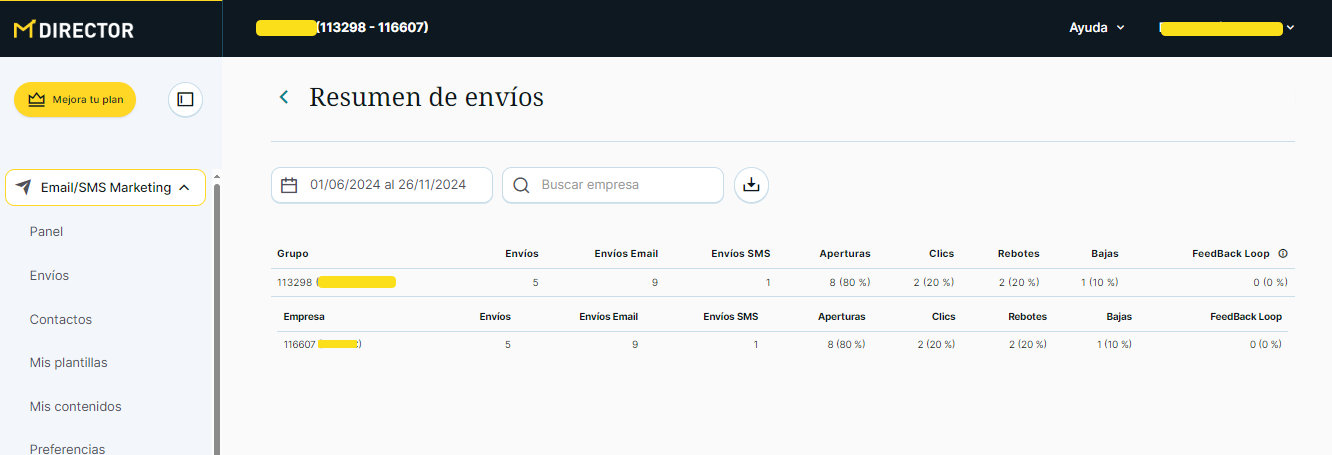Click the calendar icon in date field

pos(290,185)
